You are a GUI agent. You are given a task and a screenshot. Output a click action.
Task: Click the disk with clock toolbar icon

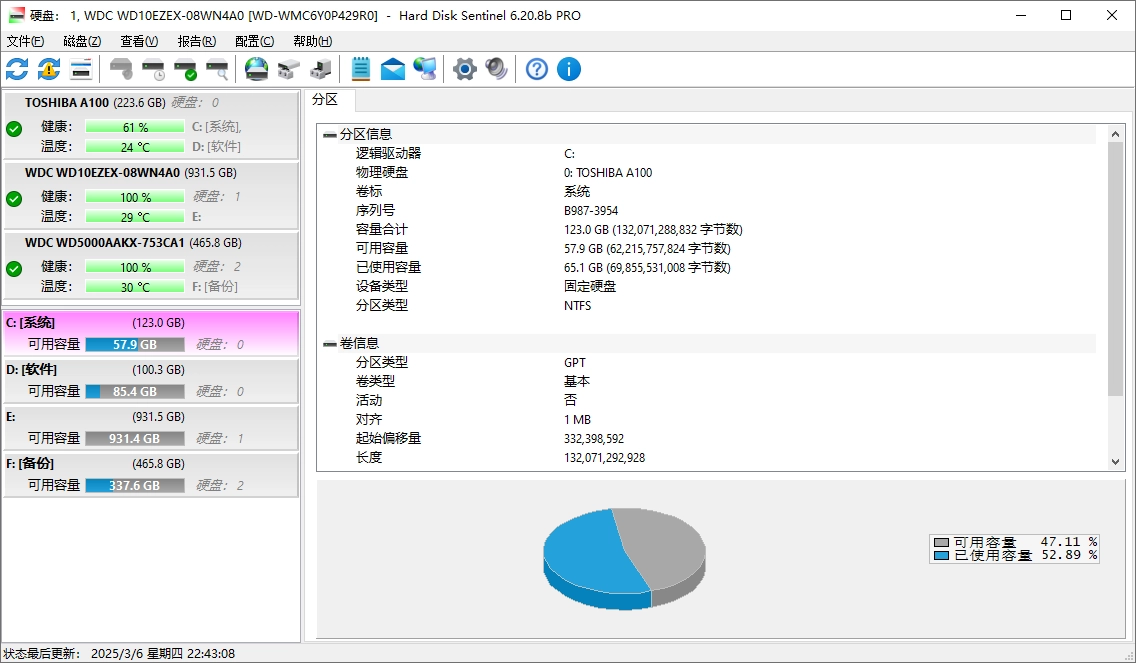click(x=153, y=69)
